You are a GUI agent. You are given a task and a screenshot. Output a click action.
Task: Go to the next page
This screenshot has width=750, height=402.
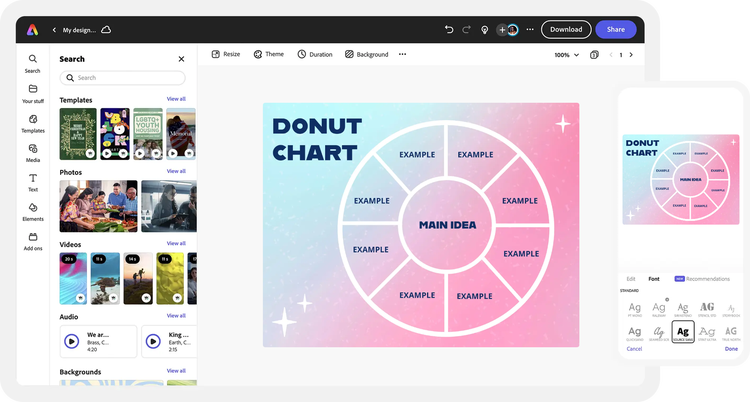pos(631,55)
